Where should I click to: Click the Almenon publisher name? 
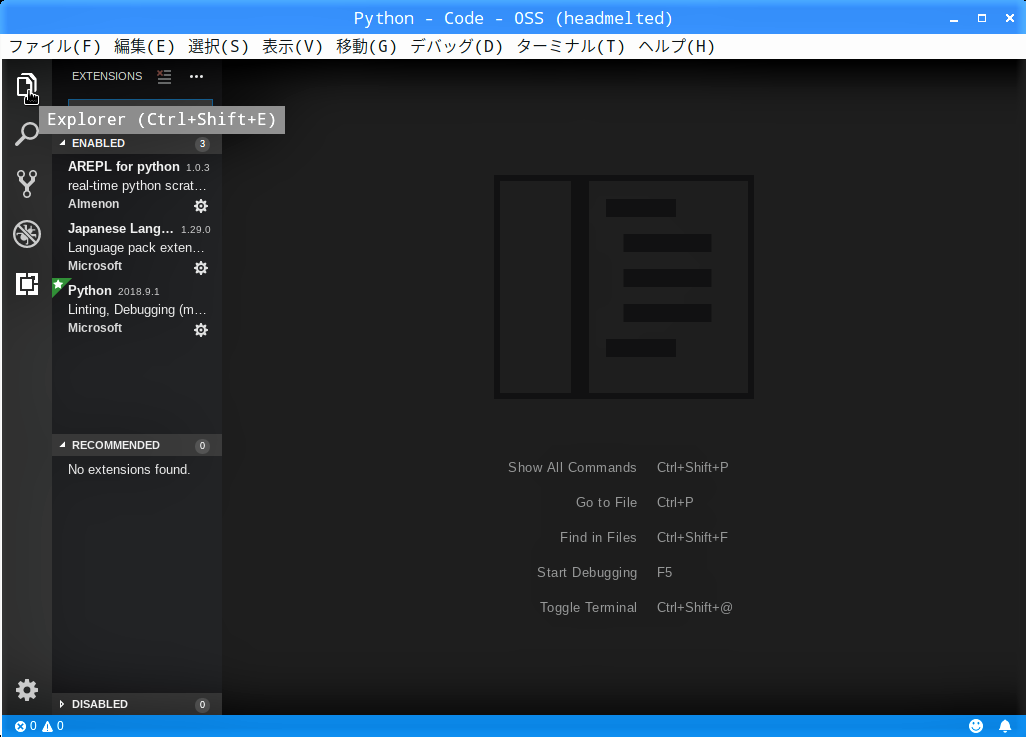94,204
